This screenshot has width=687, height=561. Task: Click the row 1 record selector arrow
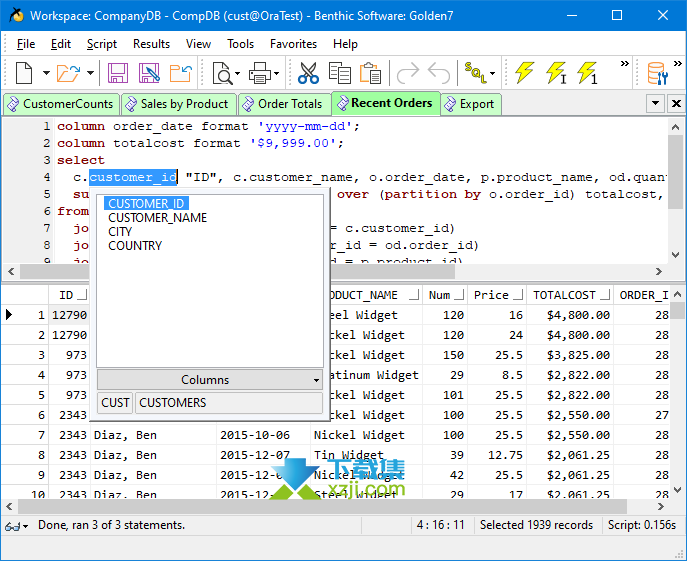click(9, 315)
